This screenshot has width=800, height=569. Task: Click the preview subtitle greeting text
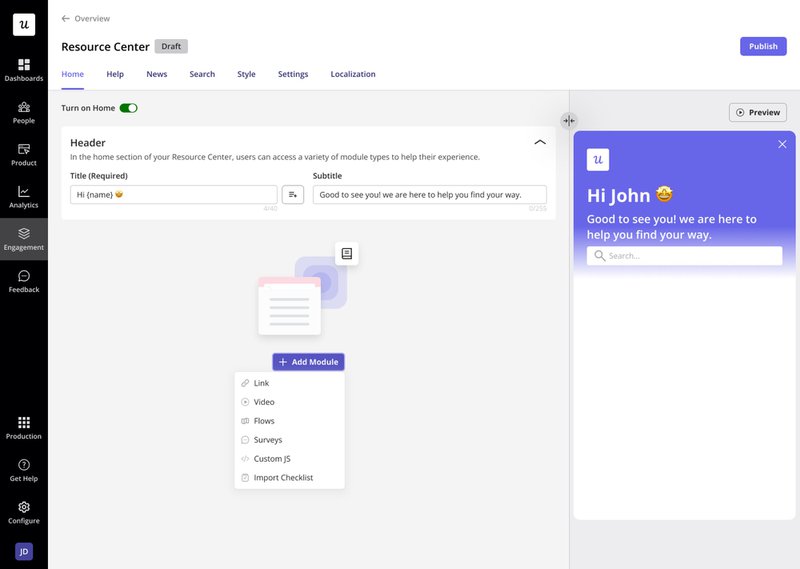(x=671, y=227)
